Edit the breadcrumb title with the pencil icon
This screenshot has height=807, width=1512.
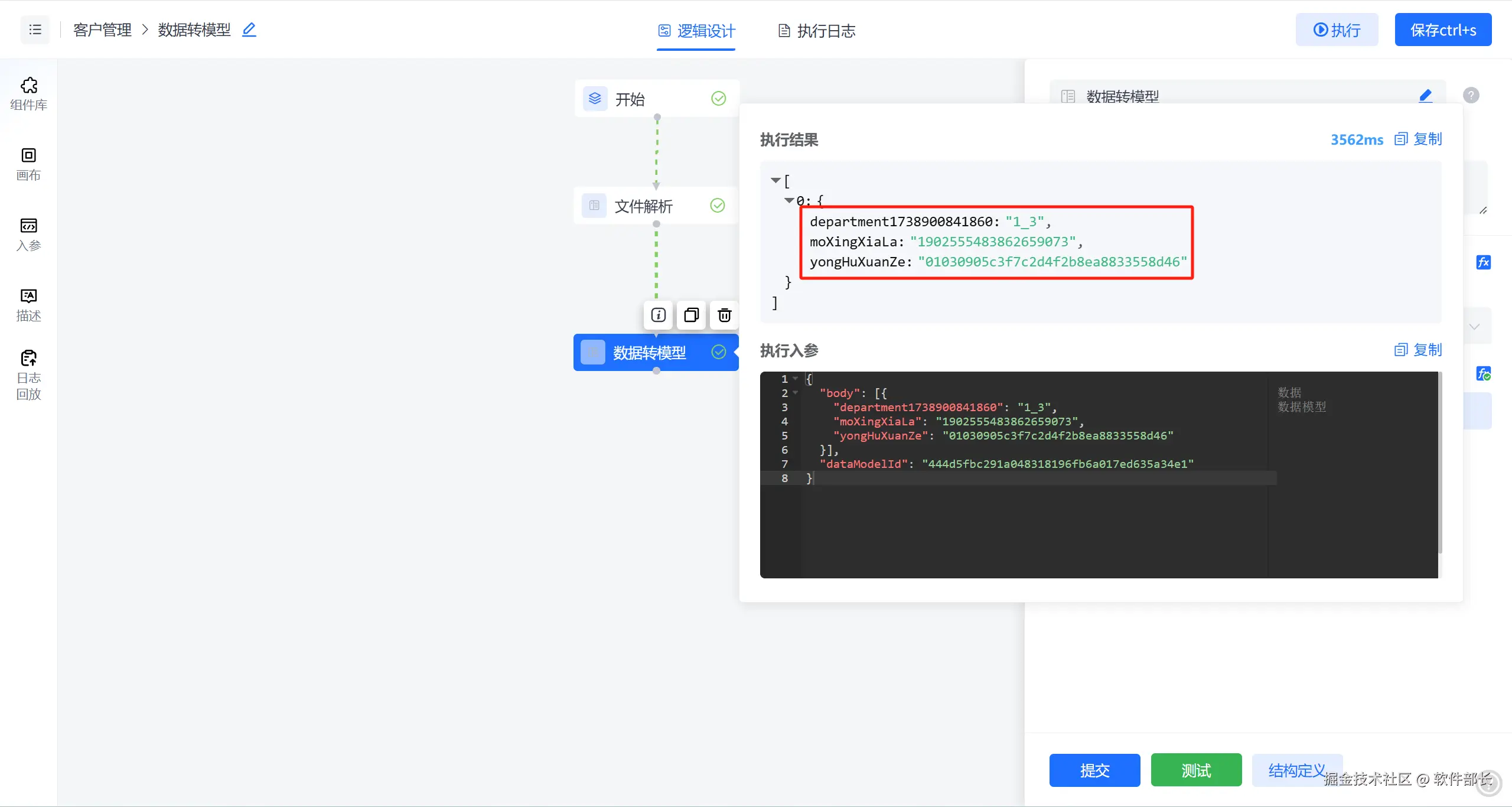tap(249, 30)
